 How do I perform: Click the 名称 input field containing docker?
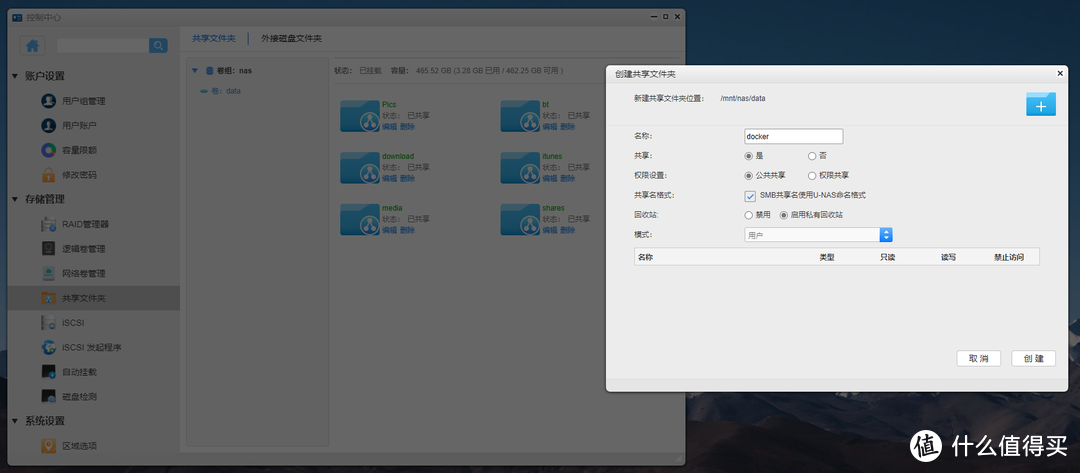tap(793, 136)
